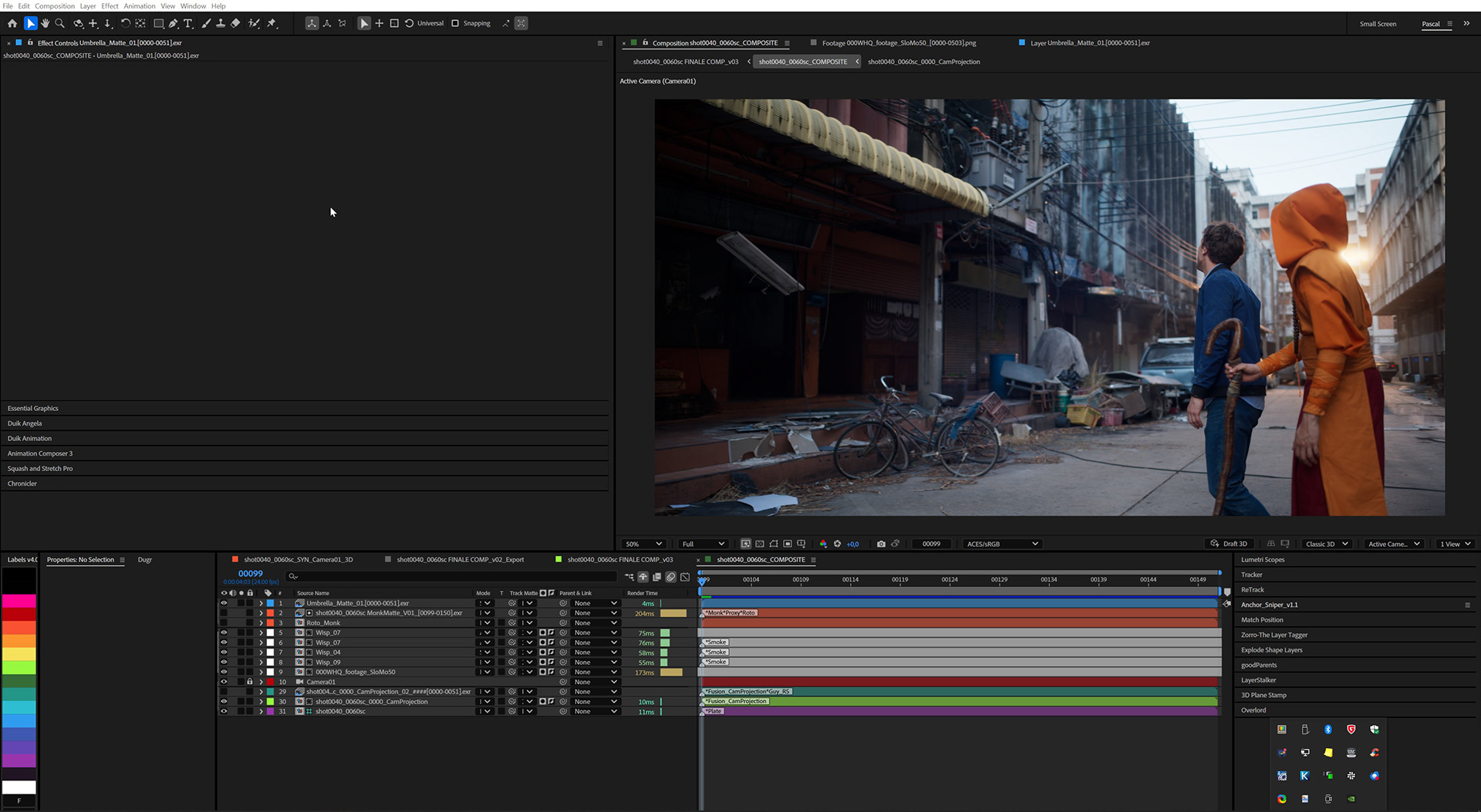Select the Hand tool

45,23
